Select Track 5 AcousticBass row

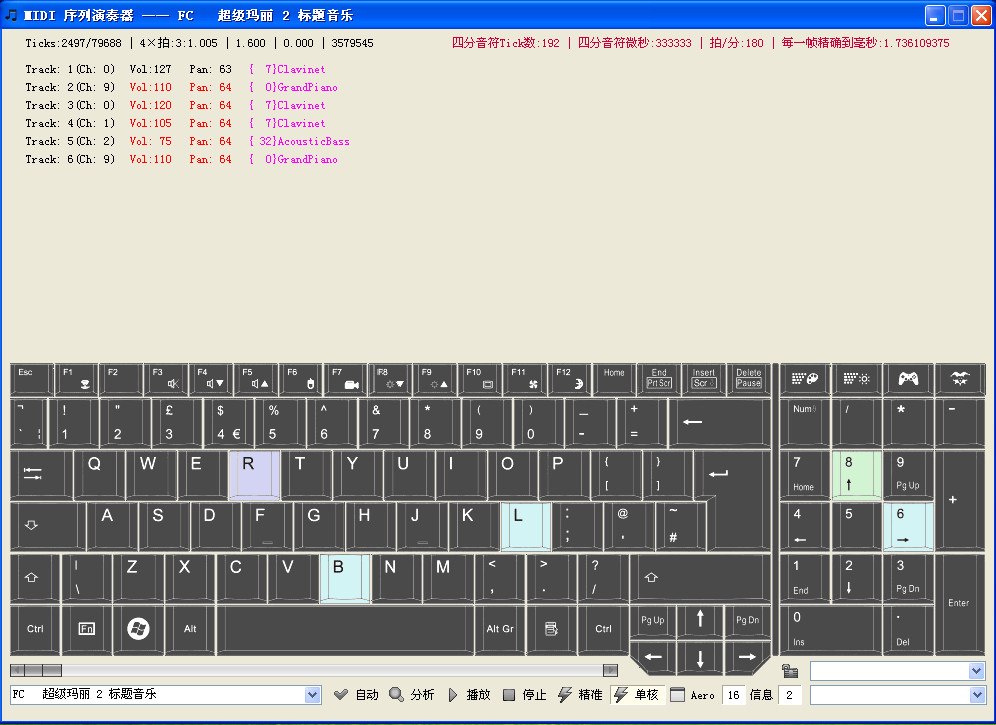click(x=187, y=141)
